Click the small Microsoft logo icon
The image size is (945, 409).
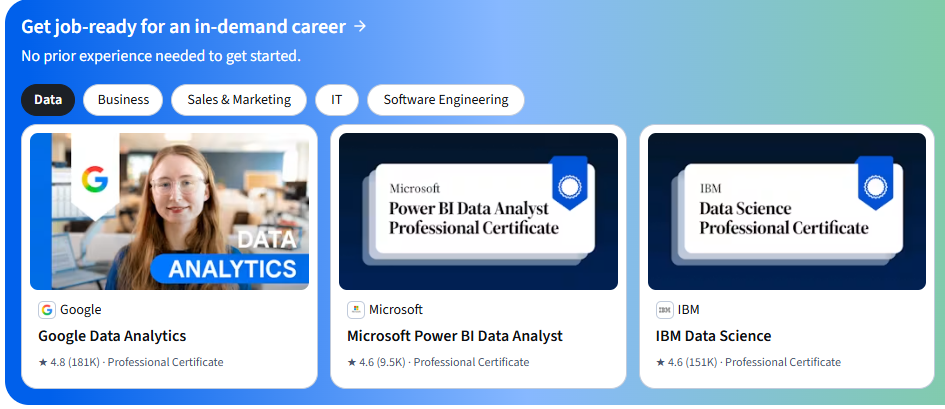click(x=356, y=310)
